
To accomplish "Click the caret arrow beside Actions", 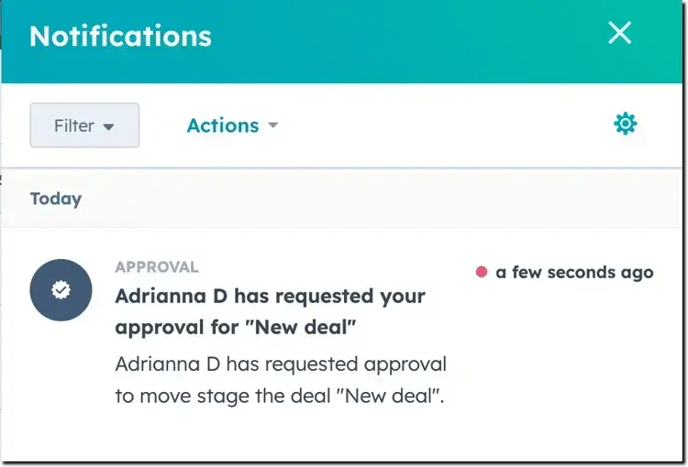I will coord(272,126).
